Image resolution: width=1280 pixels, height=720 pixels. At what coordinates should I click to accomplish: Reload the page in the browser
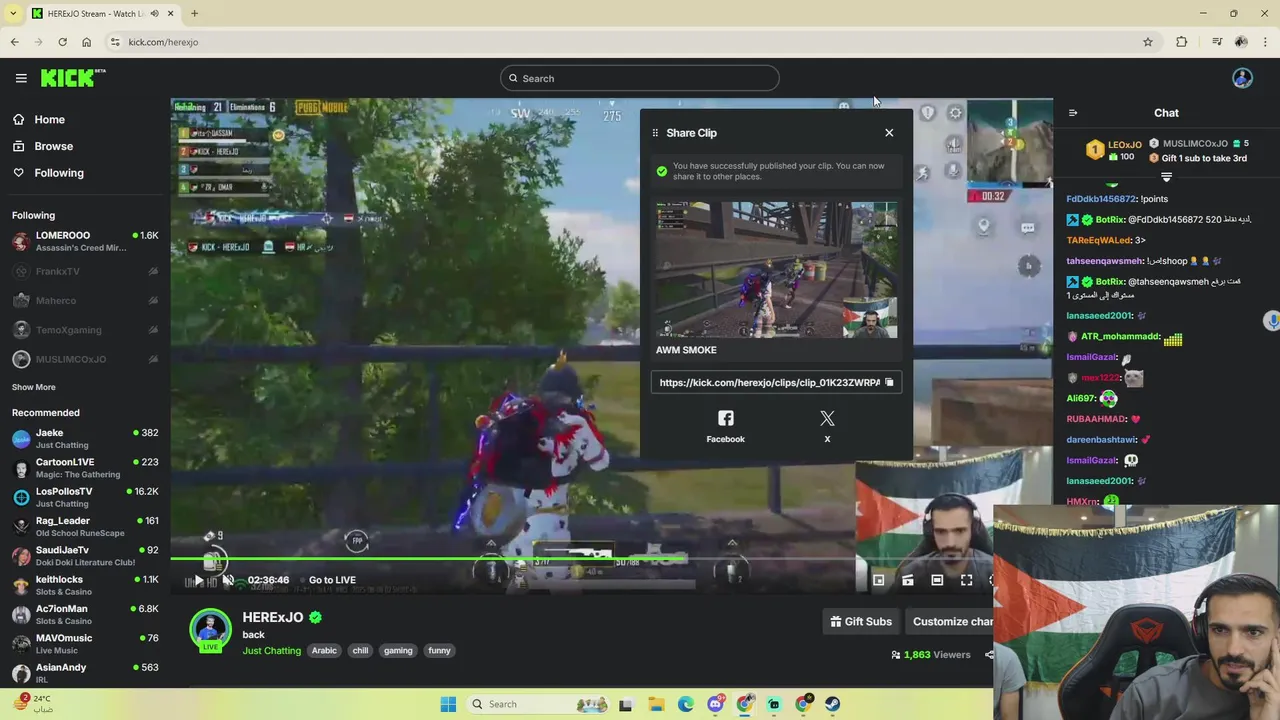(62, 42)
